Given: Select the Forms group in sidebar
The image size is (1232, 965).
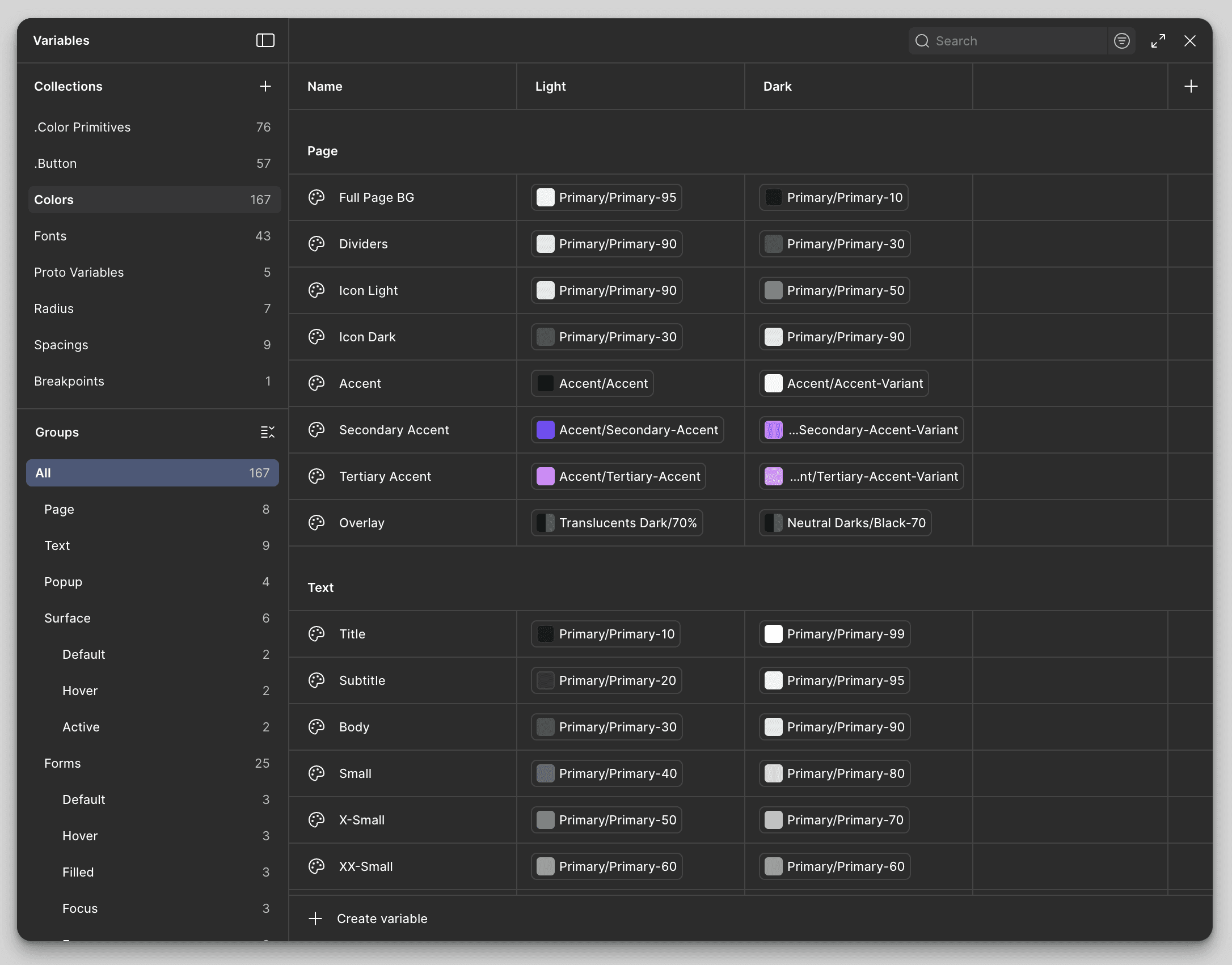Looking at the screenshot, I should 62,763.
